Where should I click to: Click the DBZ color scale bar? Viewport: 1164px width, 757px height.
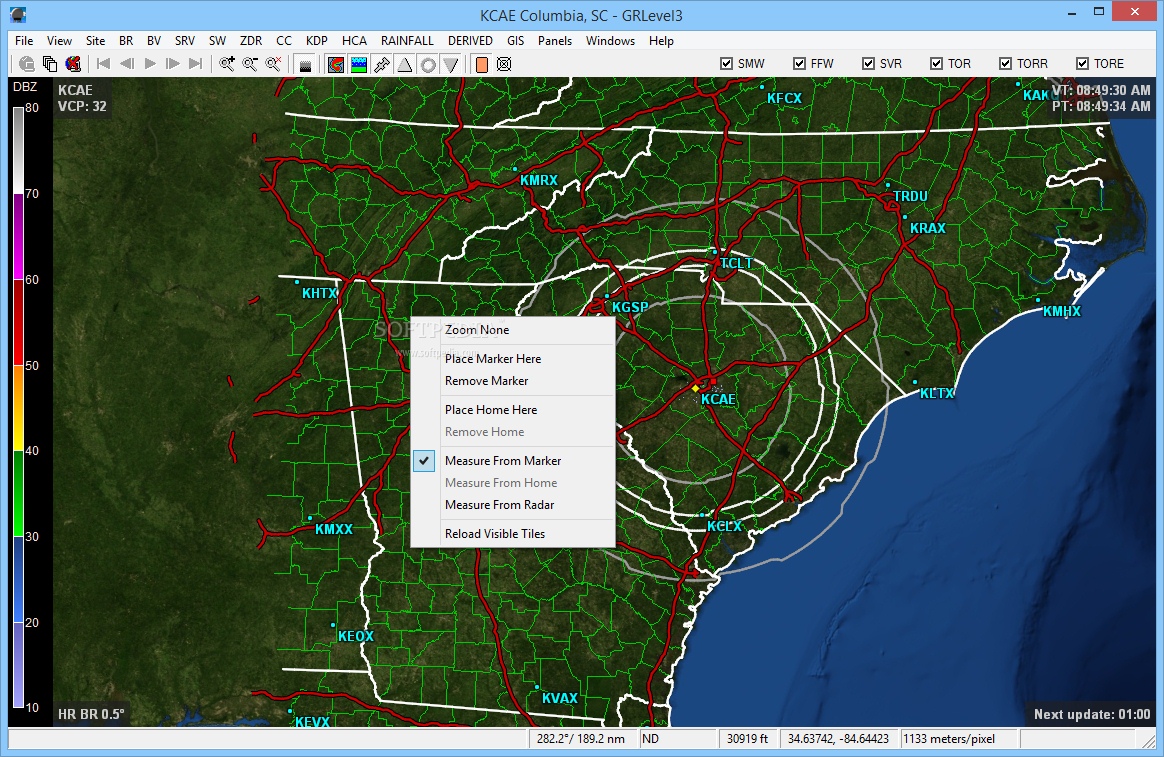pos(19,408)
